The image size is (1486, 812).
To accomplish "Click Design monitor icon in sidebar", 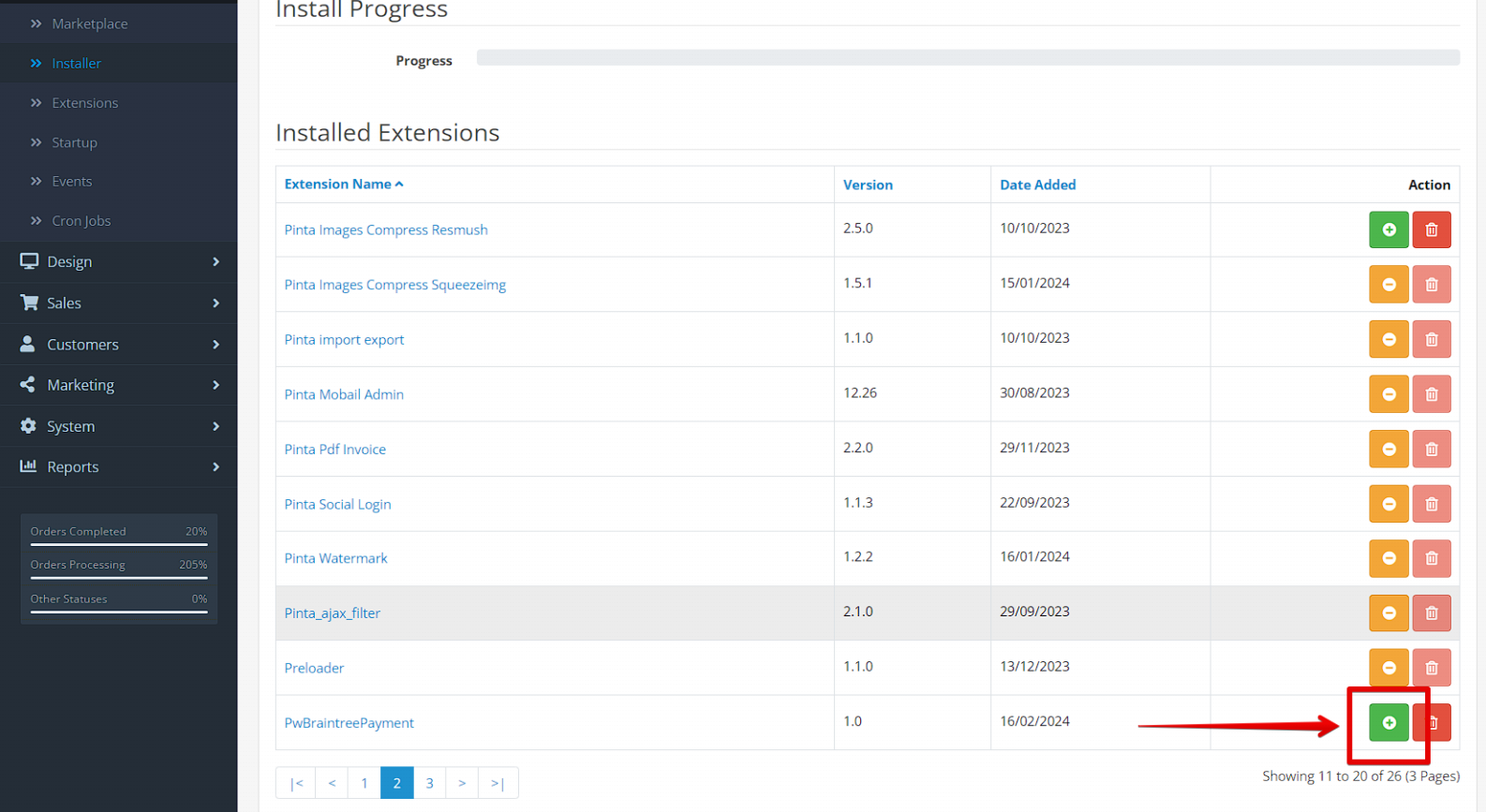I will [x=29, y=261].
